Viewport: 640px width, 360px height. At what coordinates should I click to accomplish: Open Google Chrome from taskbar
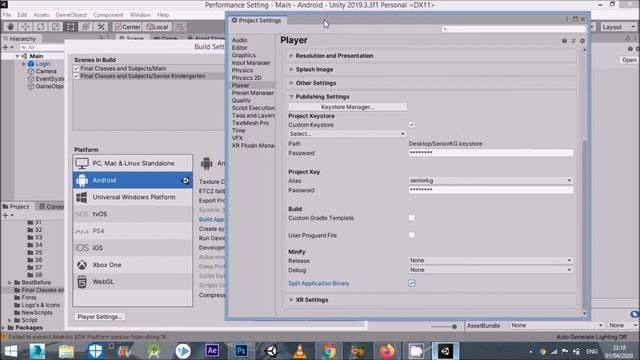(x=329, y=351)
